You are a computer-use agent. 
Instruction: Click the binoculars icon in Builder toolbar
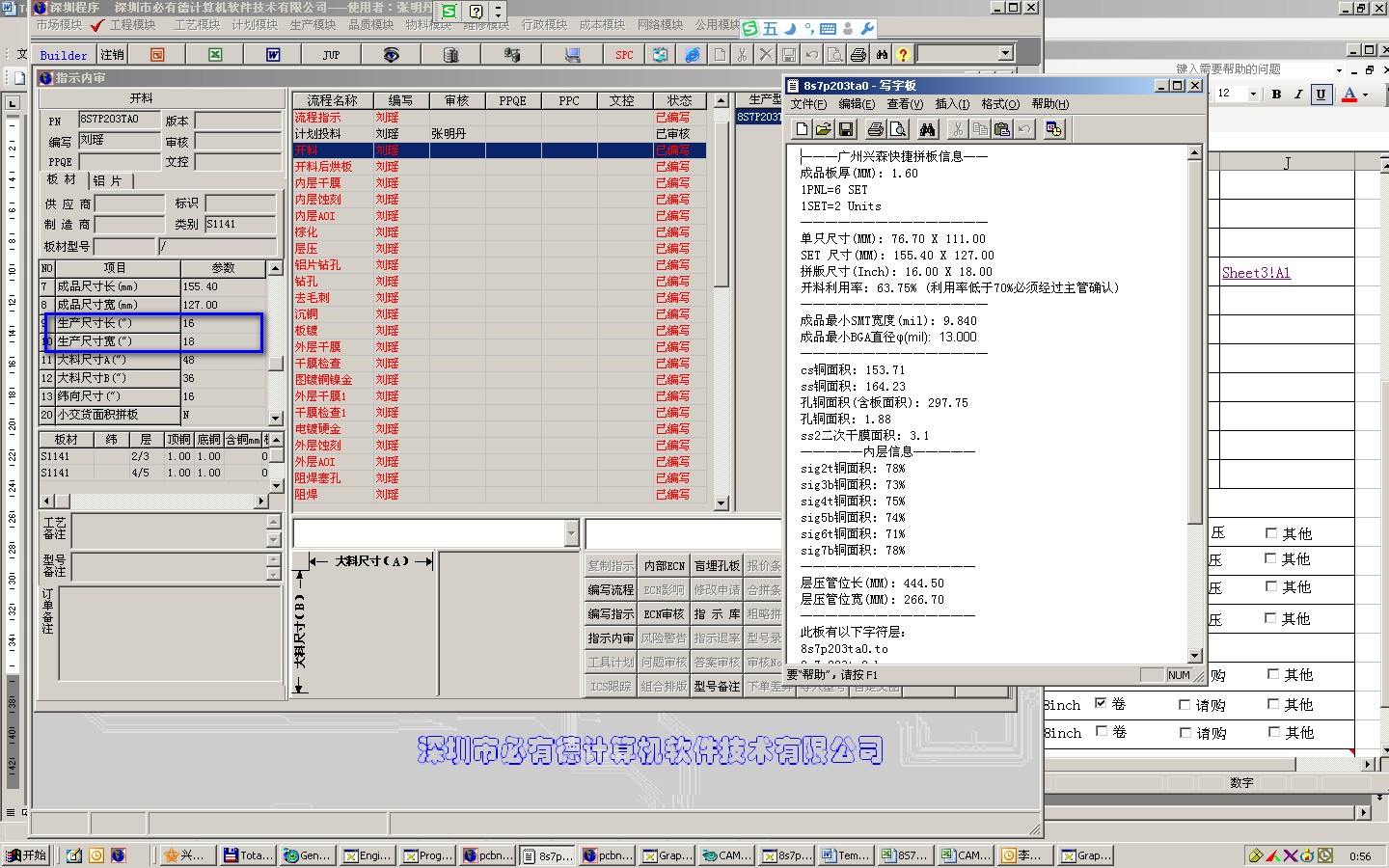882,55
